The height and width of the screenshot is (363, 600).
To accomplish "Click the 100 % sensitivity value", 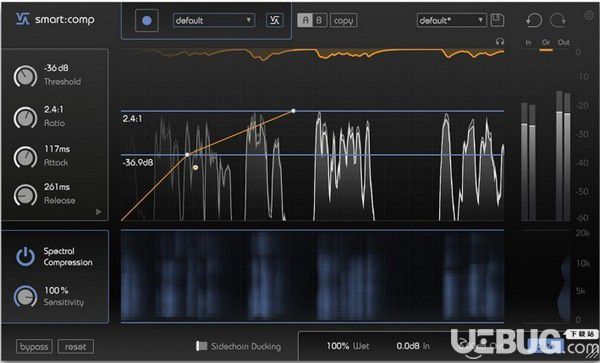I will click(x=56, y=290).
